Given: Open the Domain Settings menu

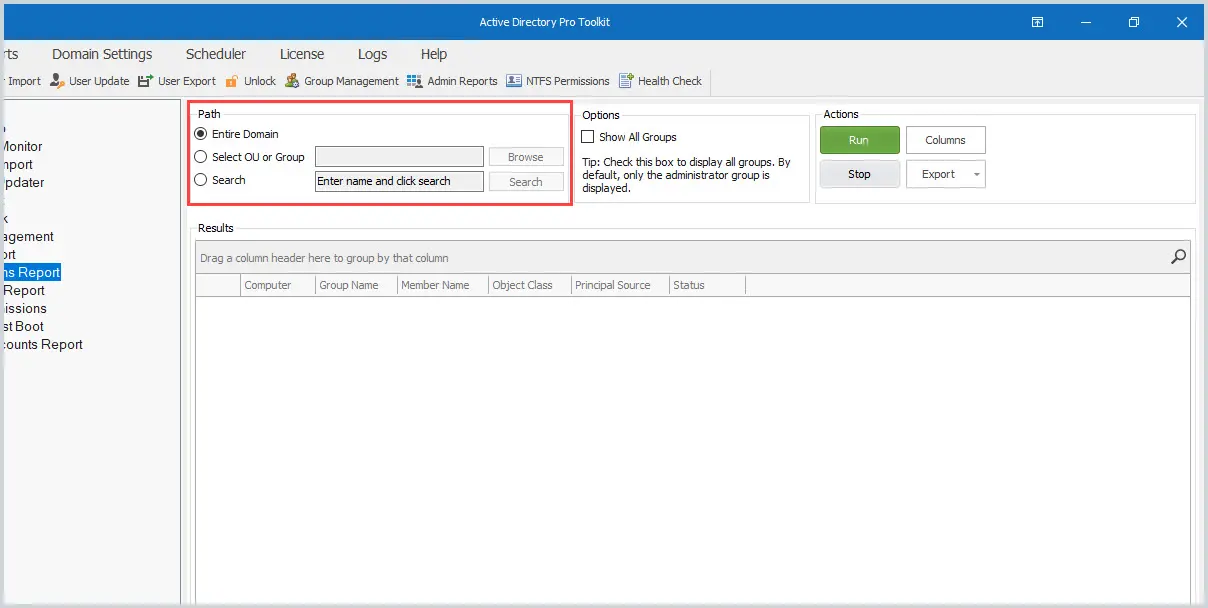Looking at the screenshot, I should 102,54.
